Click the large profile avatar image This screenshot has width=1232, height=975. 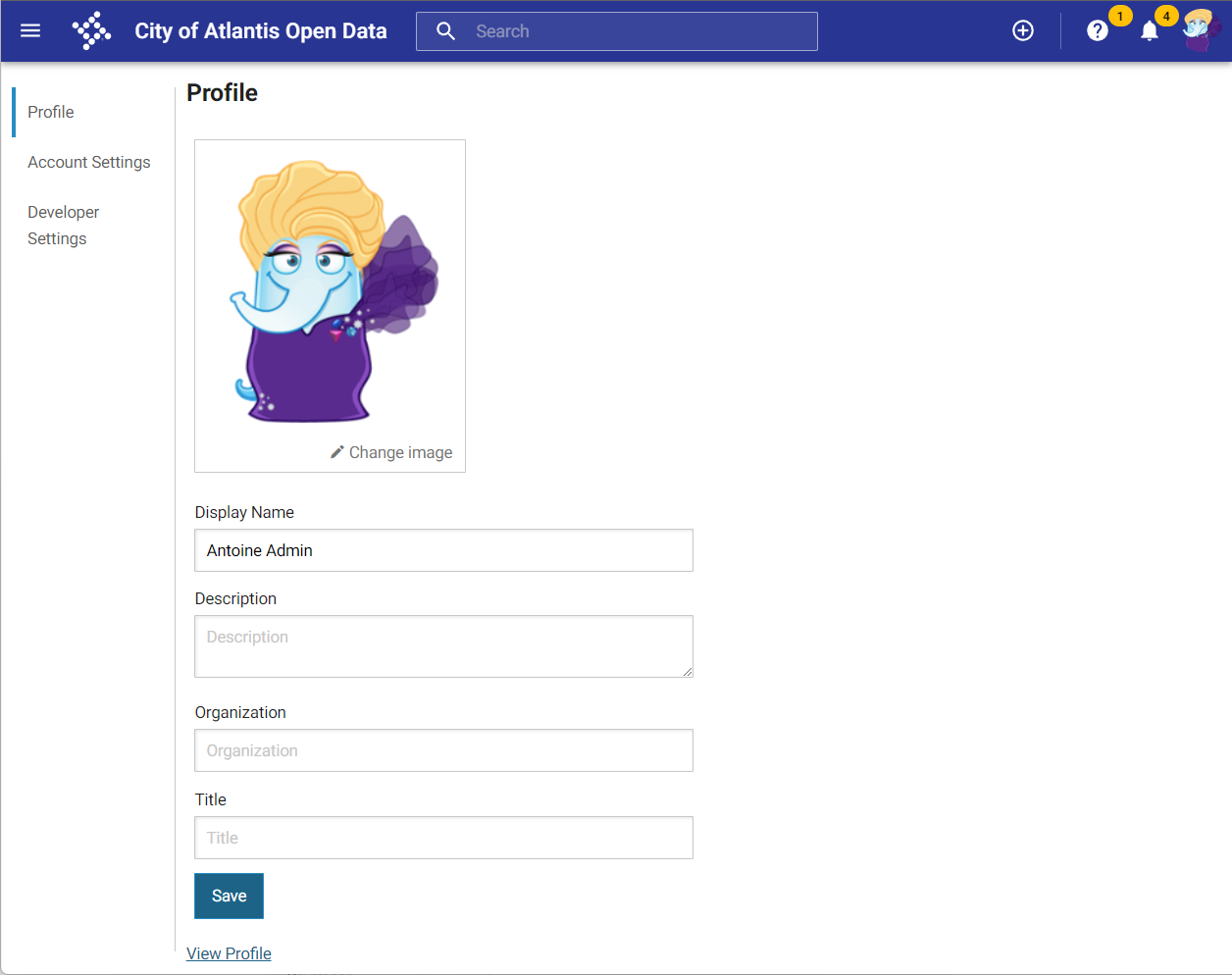tap(334, 291)
